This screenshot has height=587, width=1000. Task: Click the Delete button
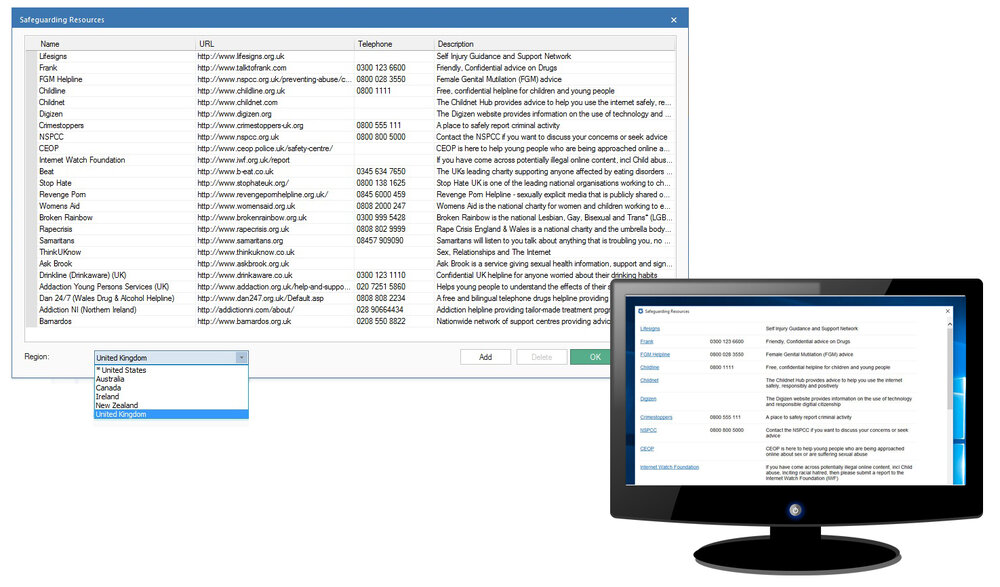tap(541, 357)
